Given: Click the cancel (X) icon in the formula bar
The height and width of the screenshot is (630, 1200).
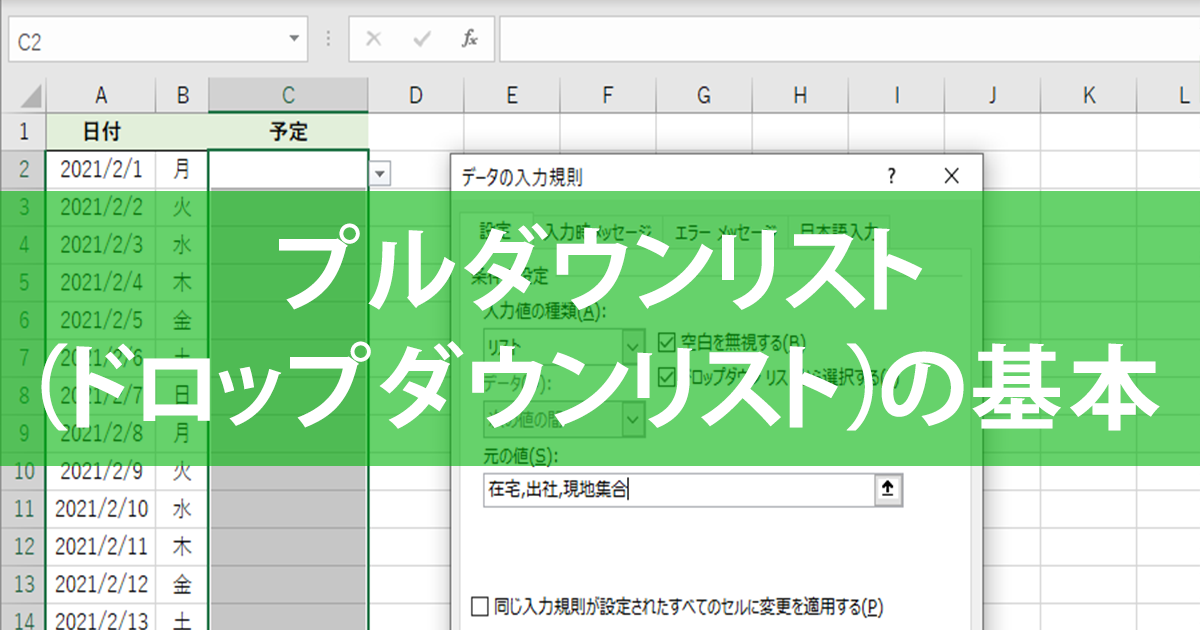Looking at the screenshot, I should [x=374, y=39].
